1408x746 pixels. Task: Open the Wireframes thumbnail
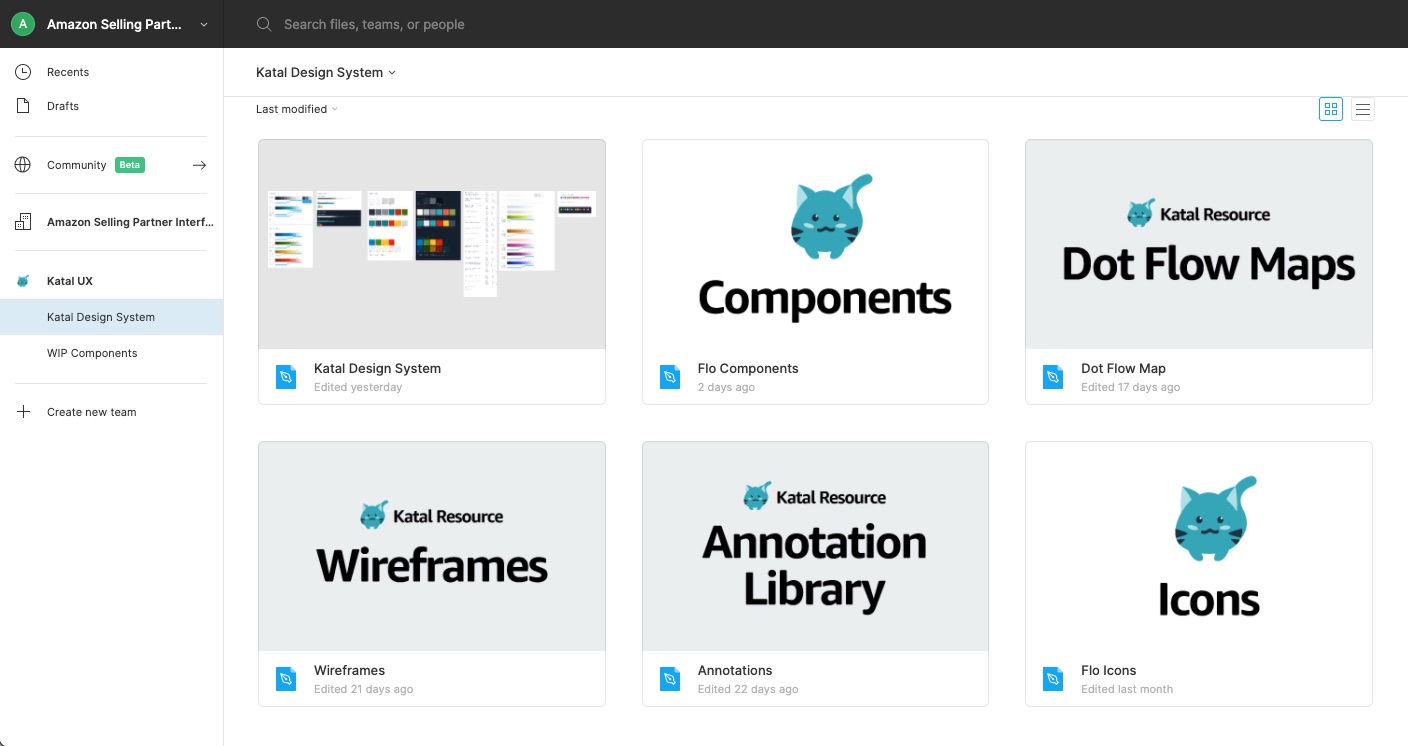[432, 546]
